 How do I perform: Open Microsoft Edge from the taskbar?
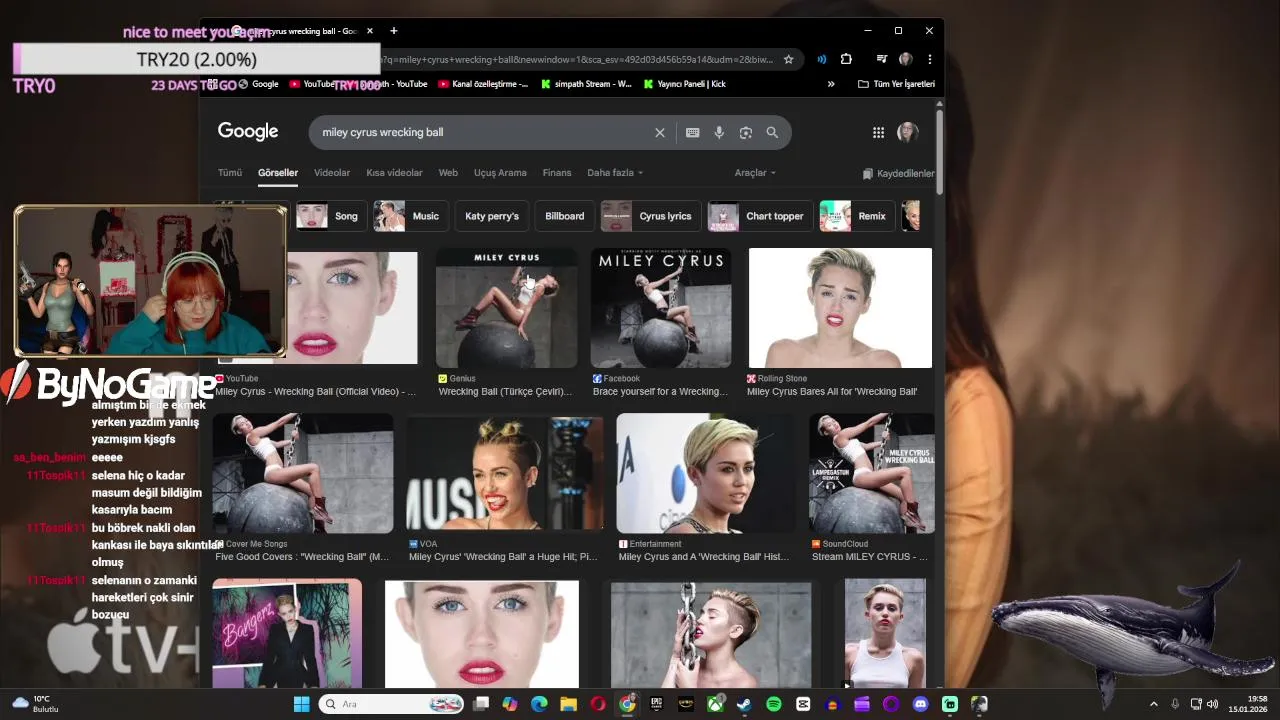click(539, 704)
